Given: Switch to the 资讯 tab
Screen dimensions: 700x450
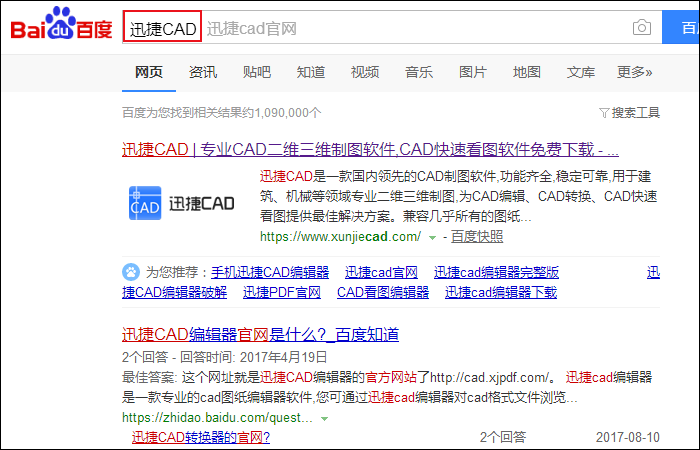Looking at the screenshot, I should [x=203, y=72].
